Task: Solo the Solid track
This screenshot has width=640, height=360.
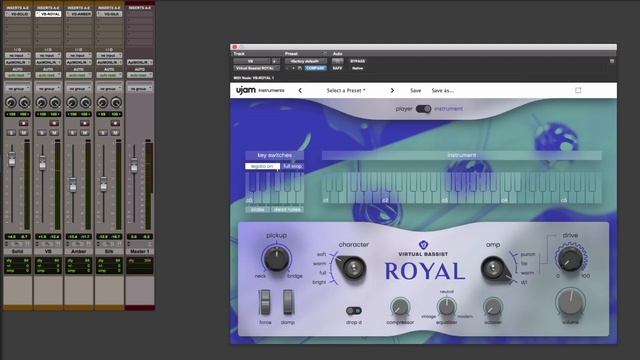Action: 11,133
